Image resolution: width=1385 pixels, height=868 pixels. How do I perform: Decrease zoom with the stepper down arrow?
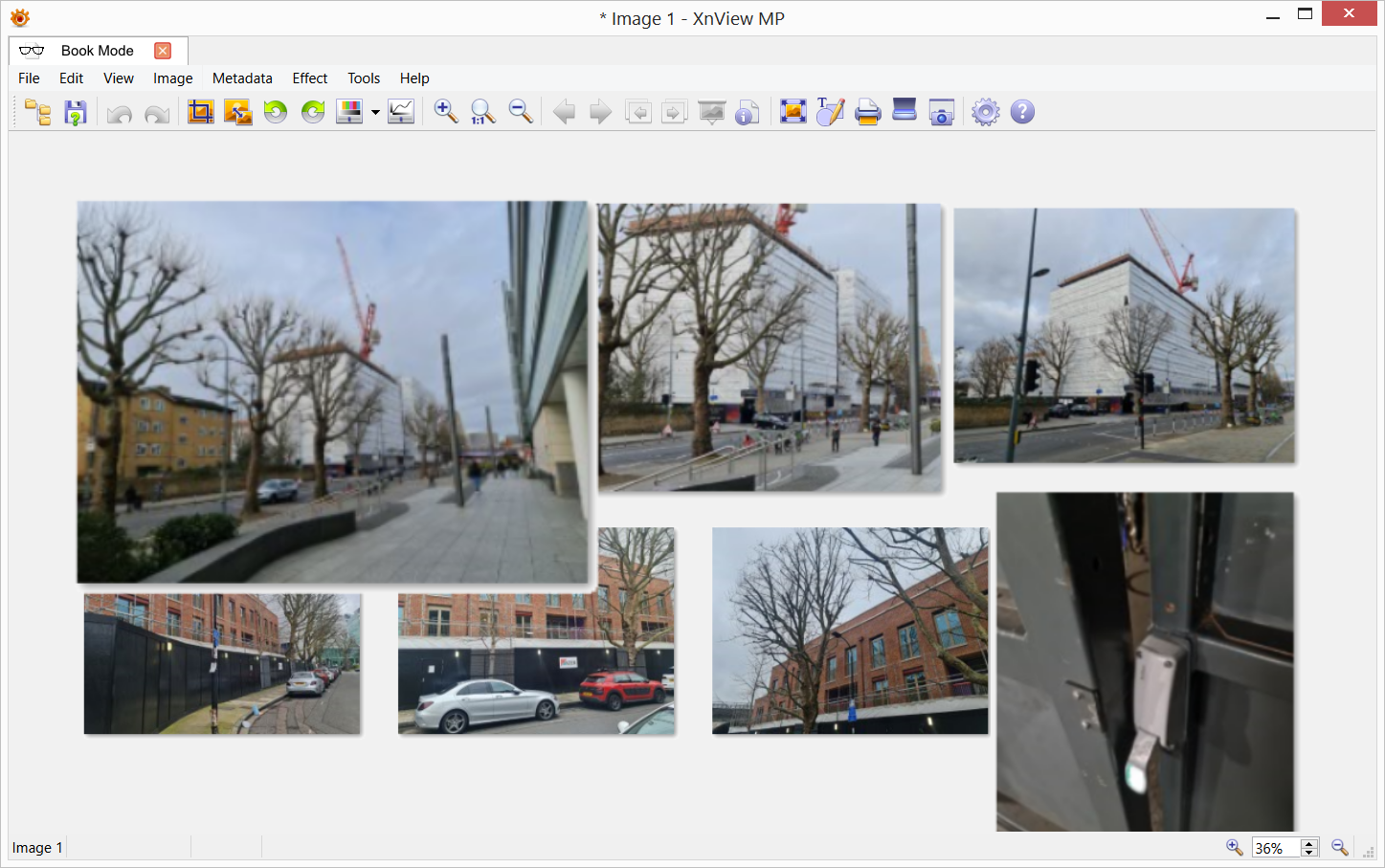click(x=1309, y=853)
